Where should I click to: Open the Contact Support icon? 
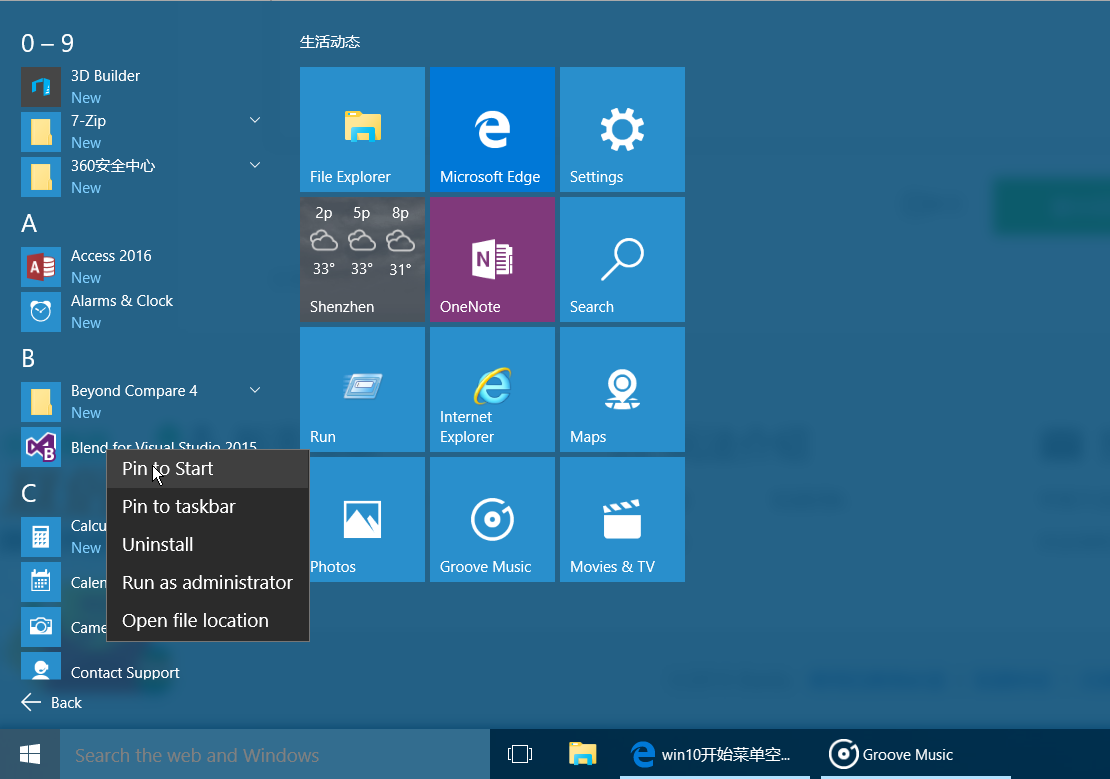pos(41,666)
